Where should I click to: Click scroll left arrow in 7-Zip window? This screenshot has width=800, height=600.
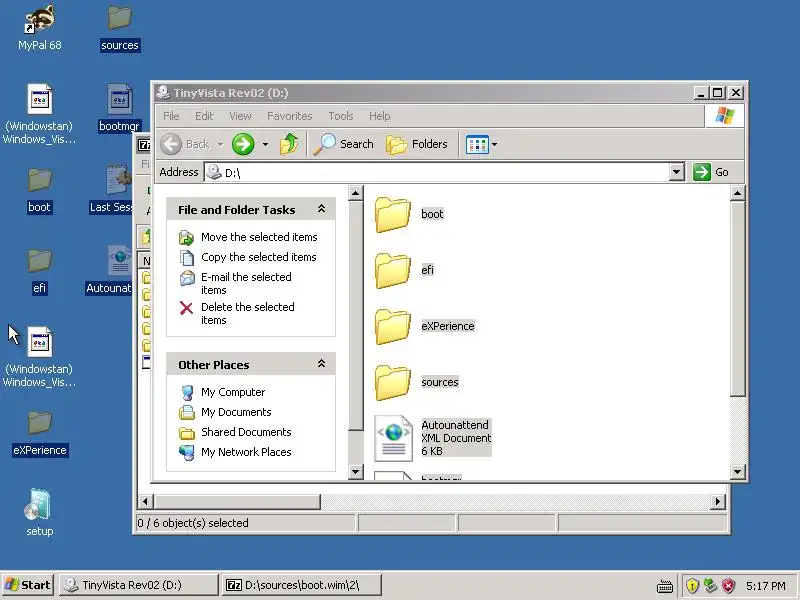click(x=145, y=502)
